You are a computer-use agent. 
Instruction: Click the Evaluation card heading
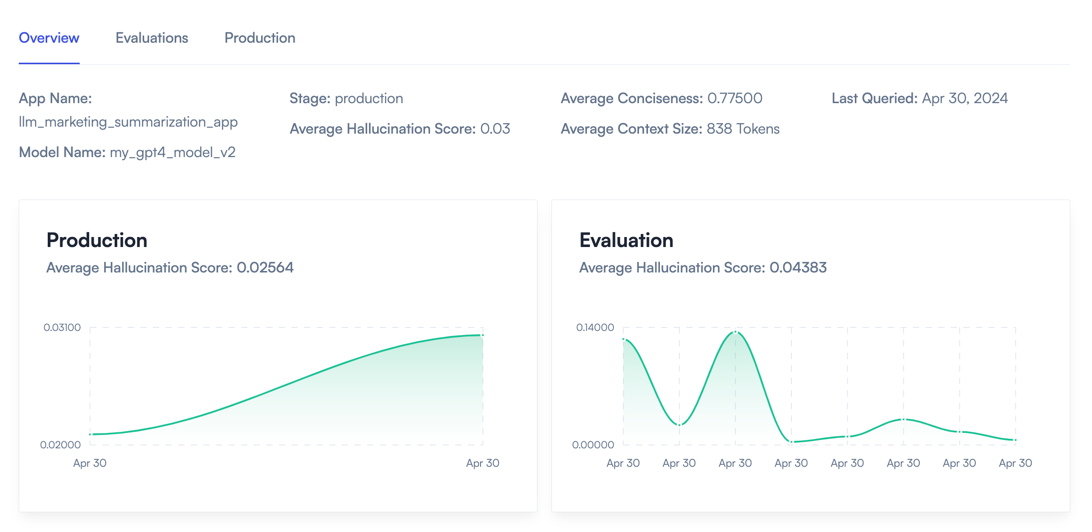coord(626,240)
